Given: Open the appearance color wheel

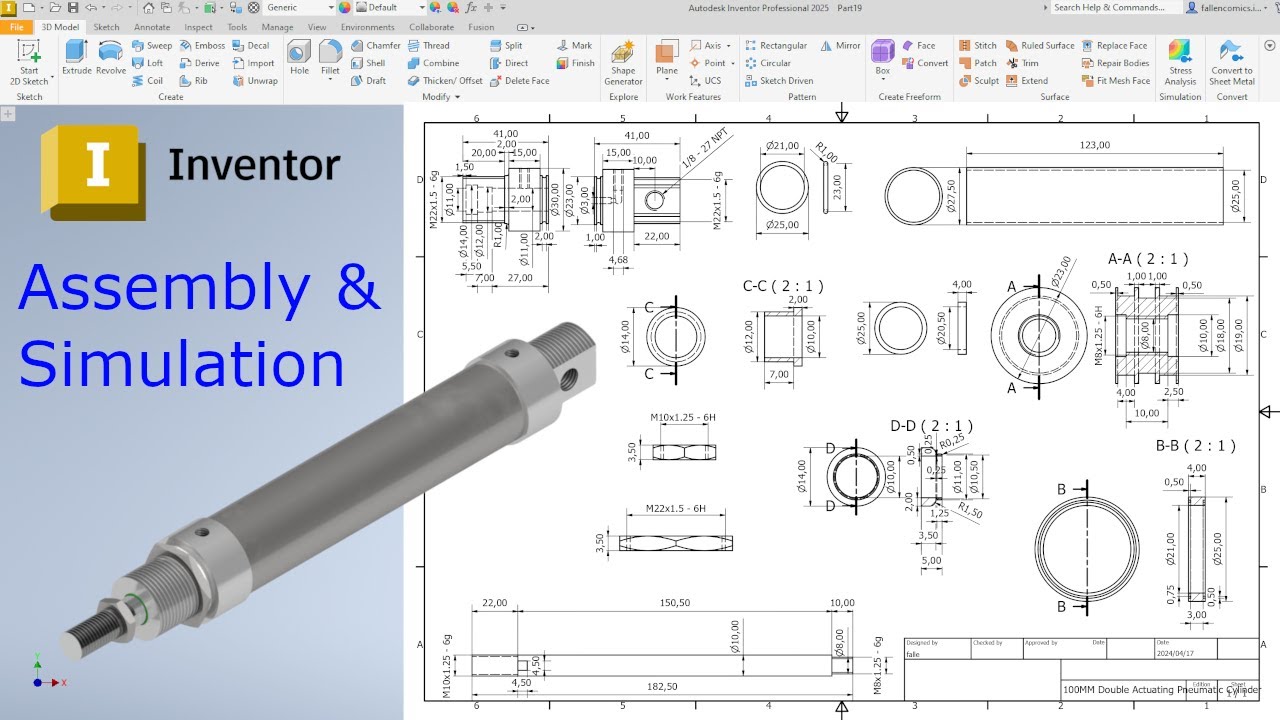Looking at the screenshot, I should tap(345, 7).
